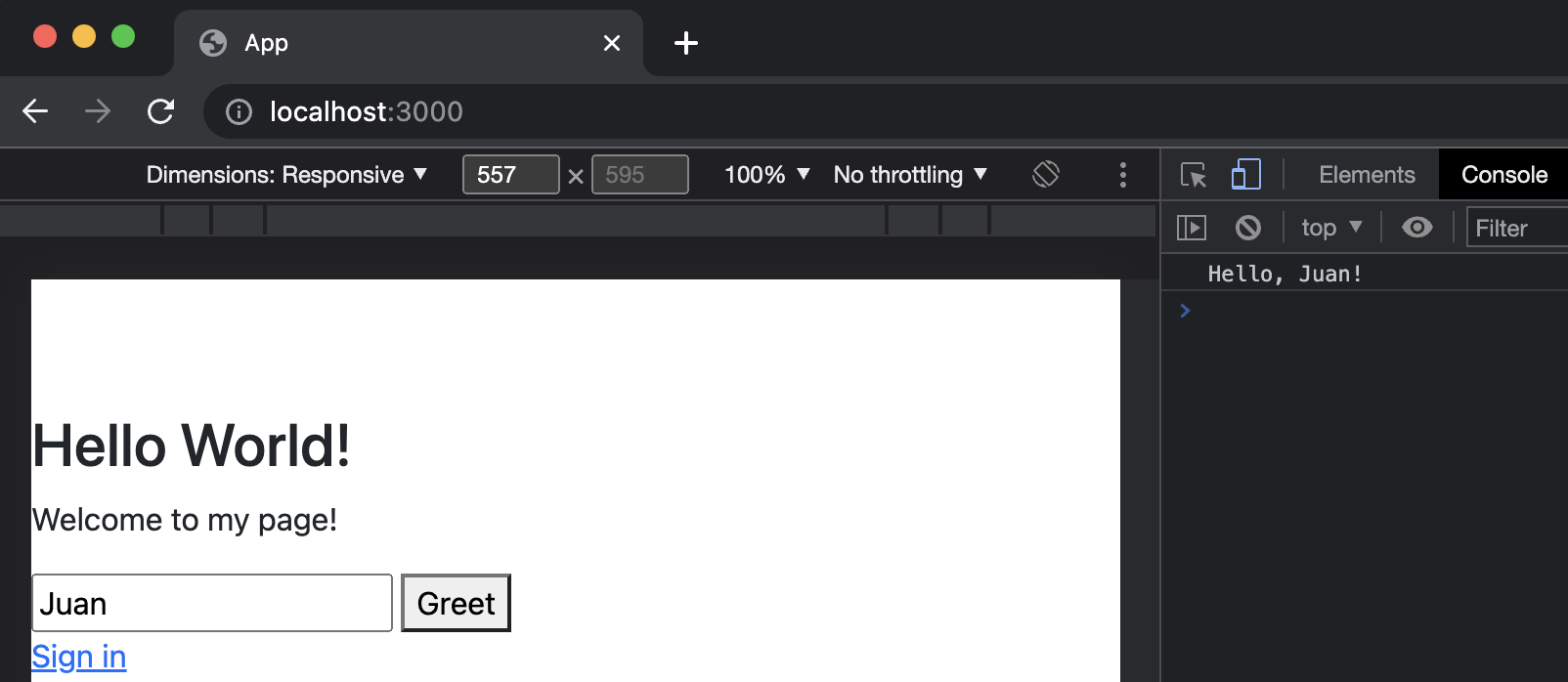Click the viewport width field showing 557
1568x682 pixels.
pyautogui.click(x=510, y=175)
